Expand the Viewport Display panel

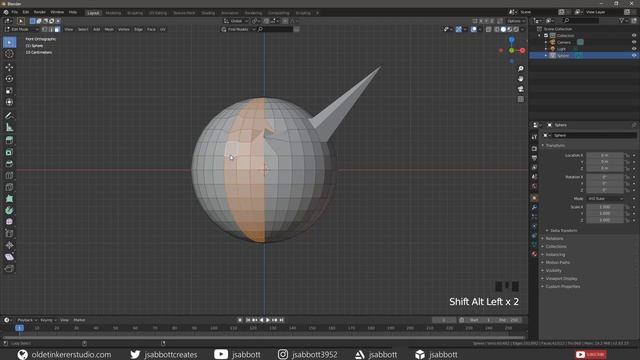pos(561,278)
